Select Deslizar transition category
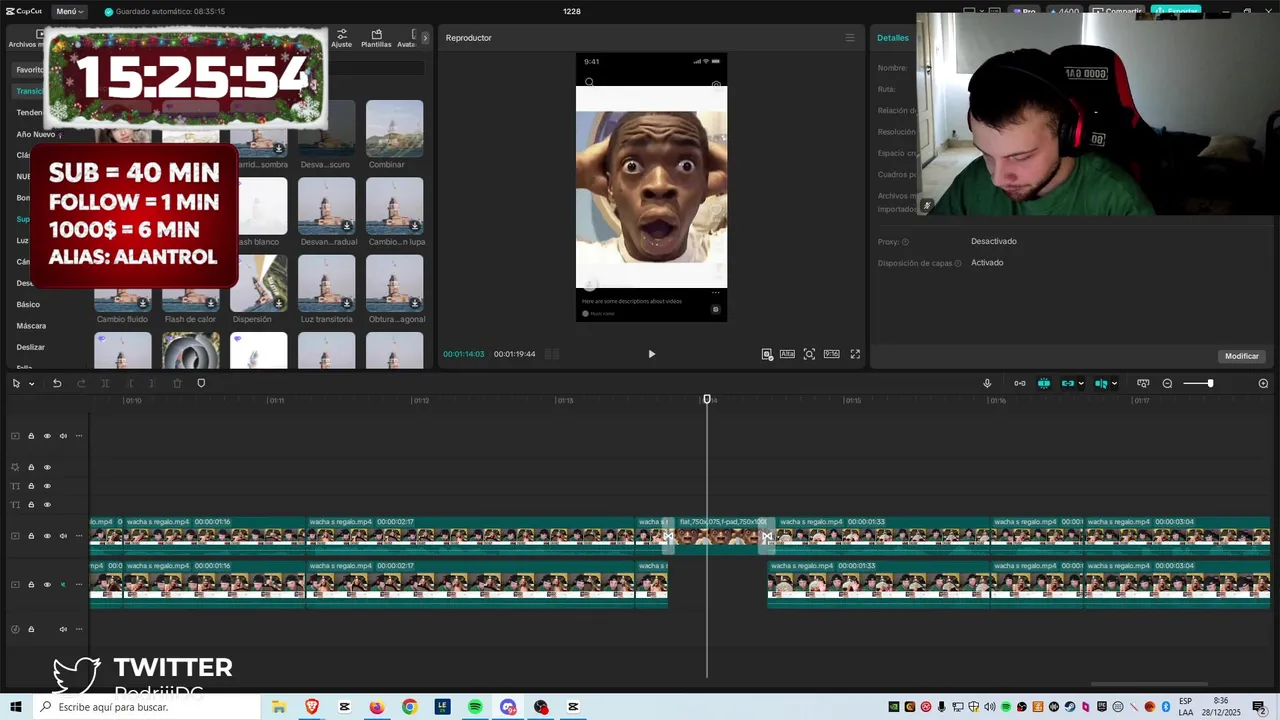Viewport: 1280px width, 720px height. pos(31,347)
